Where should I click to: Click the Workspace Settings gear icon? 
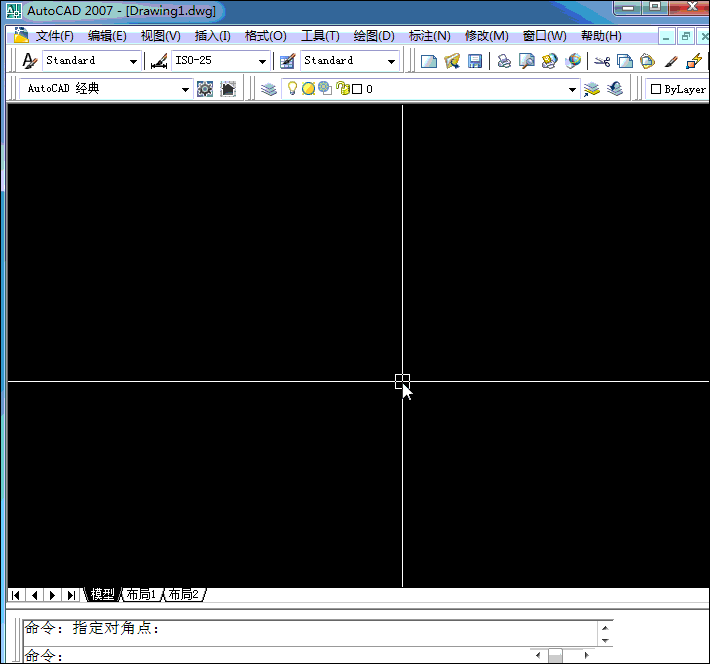coord(205,89)
